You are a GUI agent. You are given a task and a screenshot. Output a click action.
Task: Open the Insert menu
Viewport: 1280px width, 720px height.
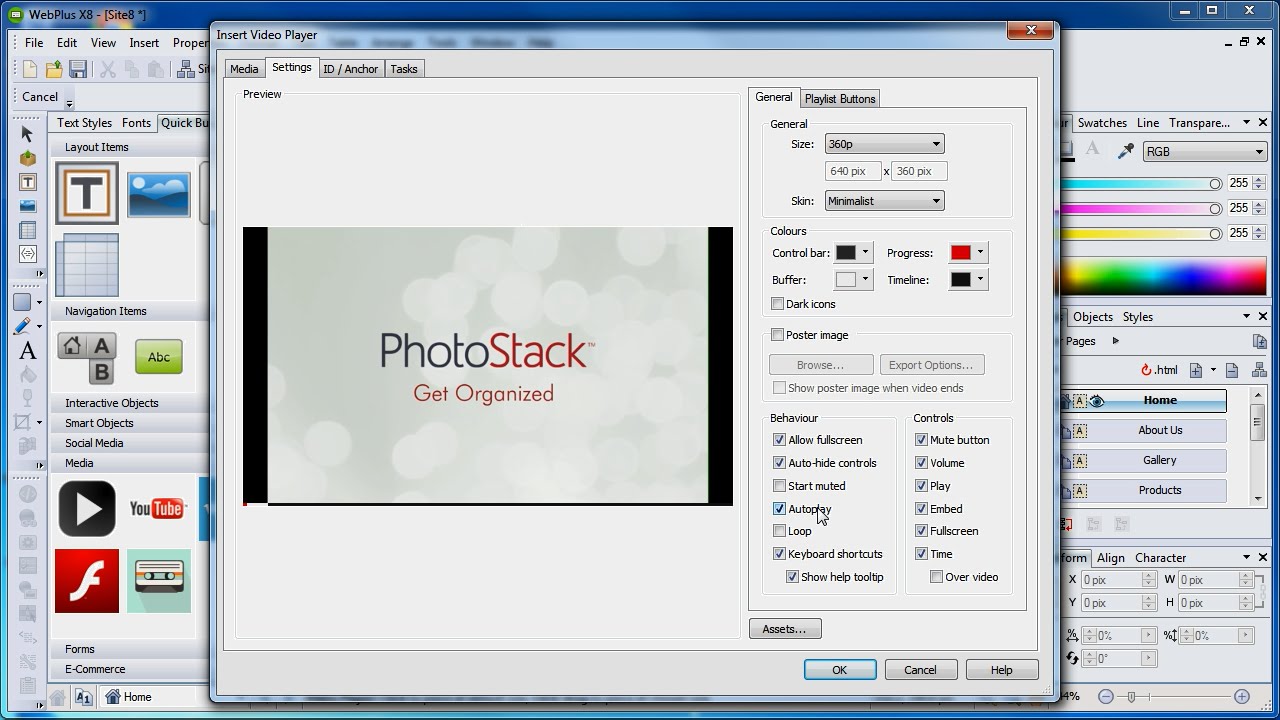click(144, 43)
